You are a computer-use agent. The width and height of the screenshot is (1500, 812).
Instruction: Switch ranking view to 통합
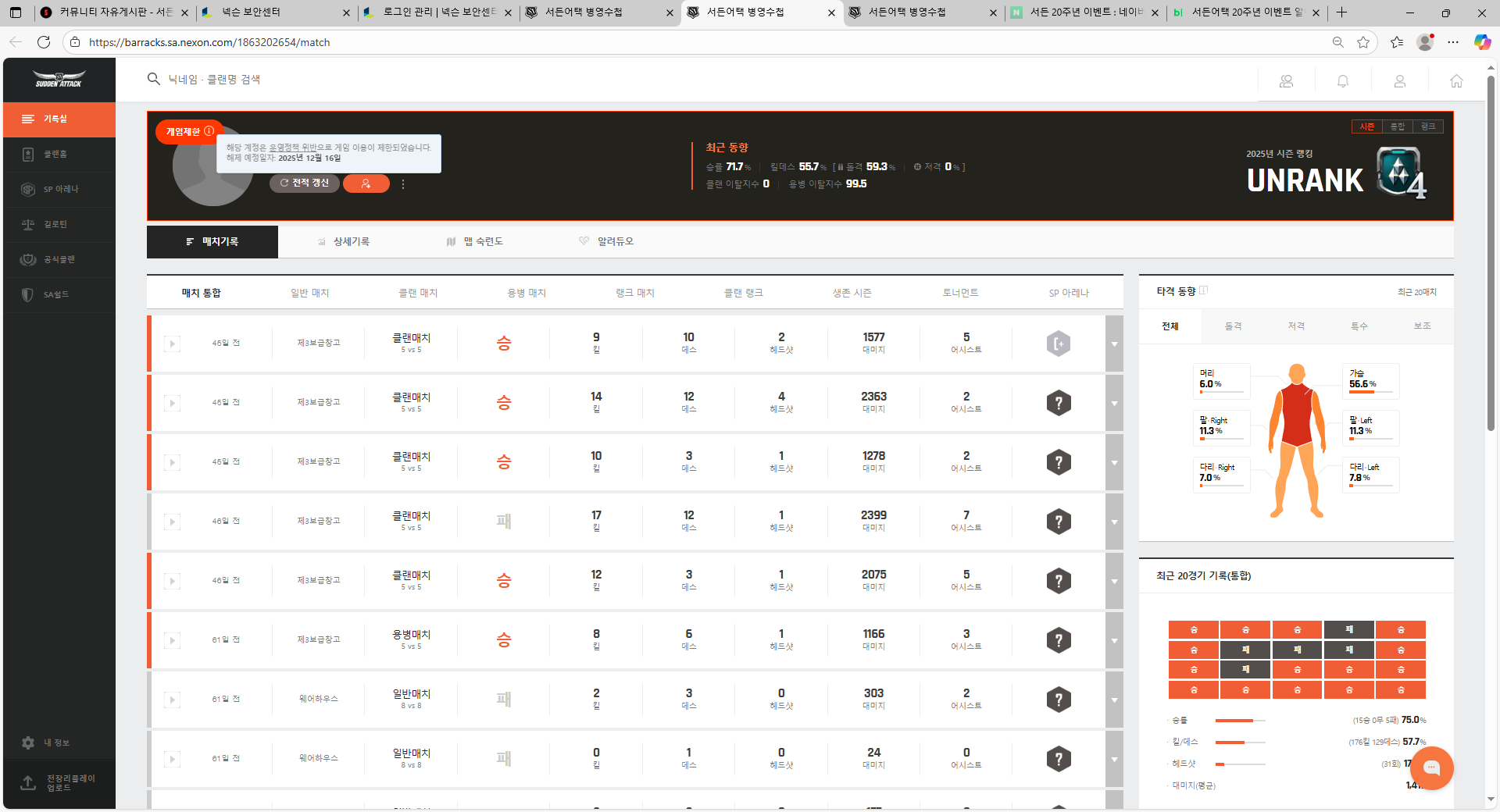tap(1397, 126)
